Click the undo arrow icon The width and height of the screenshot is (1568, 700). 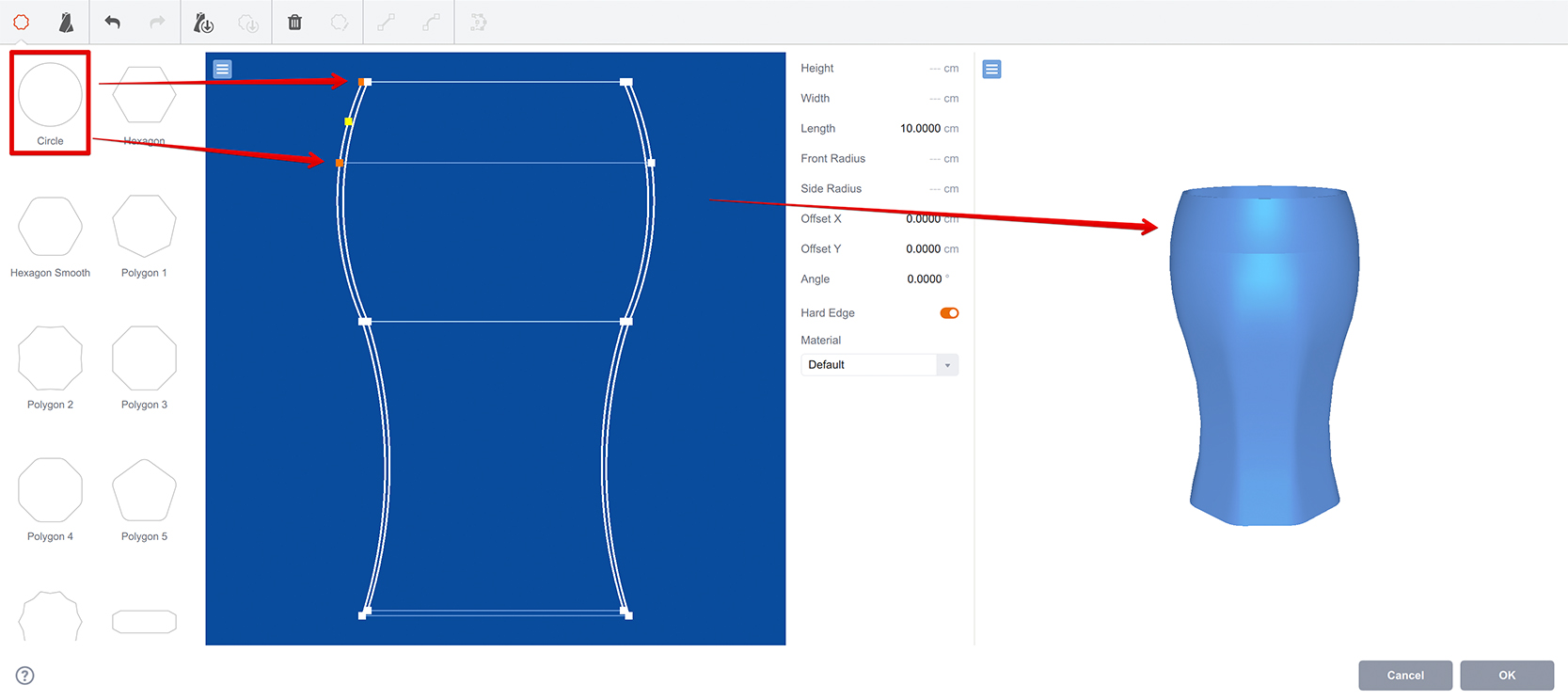click(112, 22)
